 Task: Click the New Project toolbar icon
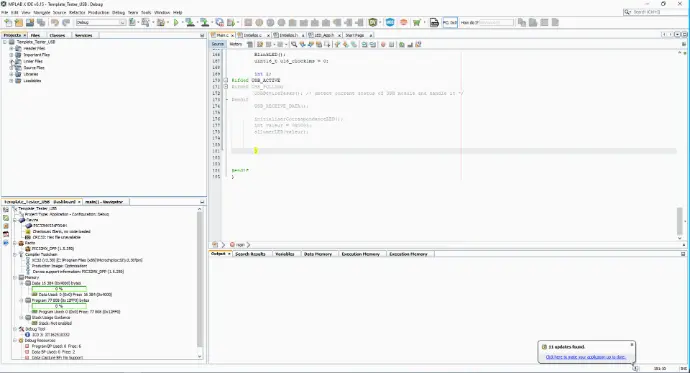point(19,22)
